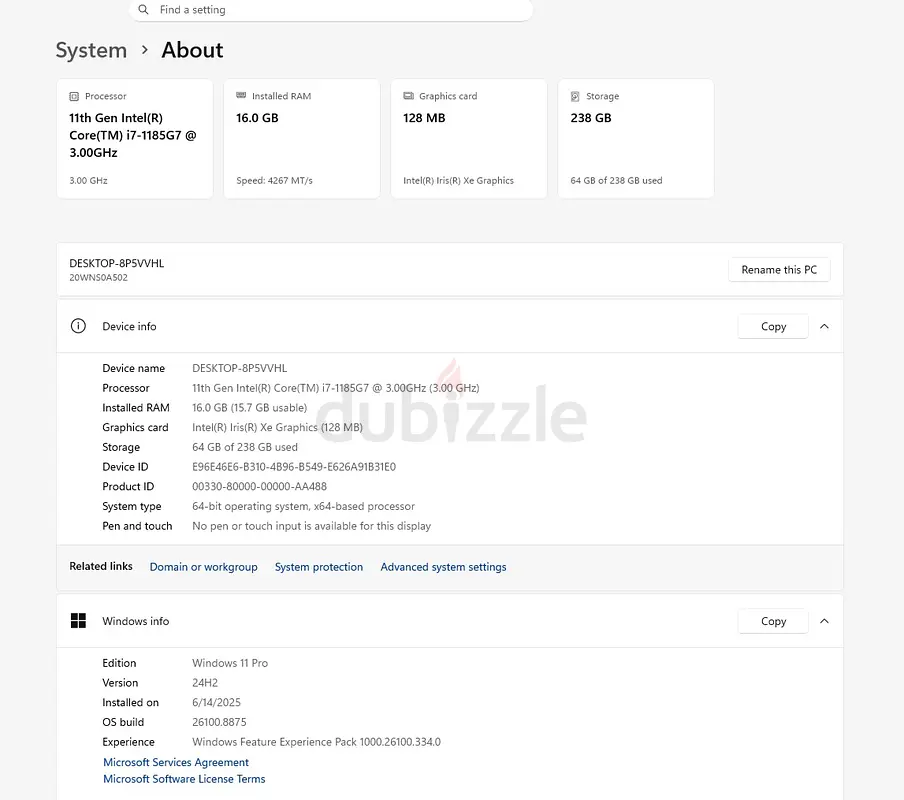Click Windows Feature Experience Pack value
This screenshot has height=800, width=904.
[317, 742]
